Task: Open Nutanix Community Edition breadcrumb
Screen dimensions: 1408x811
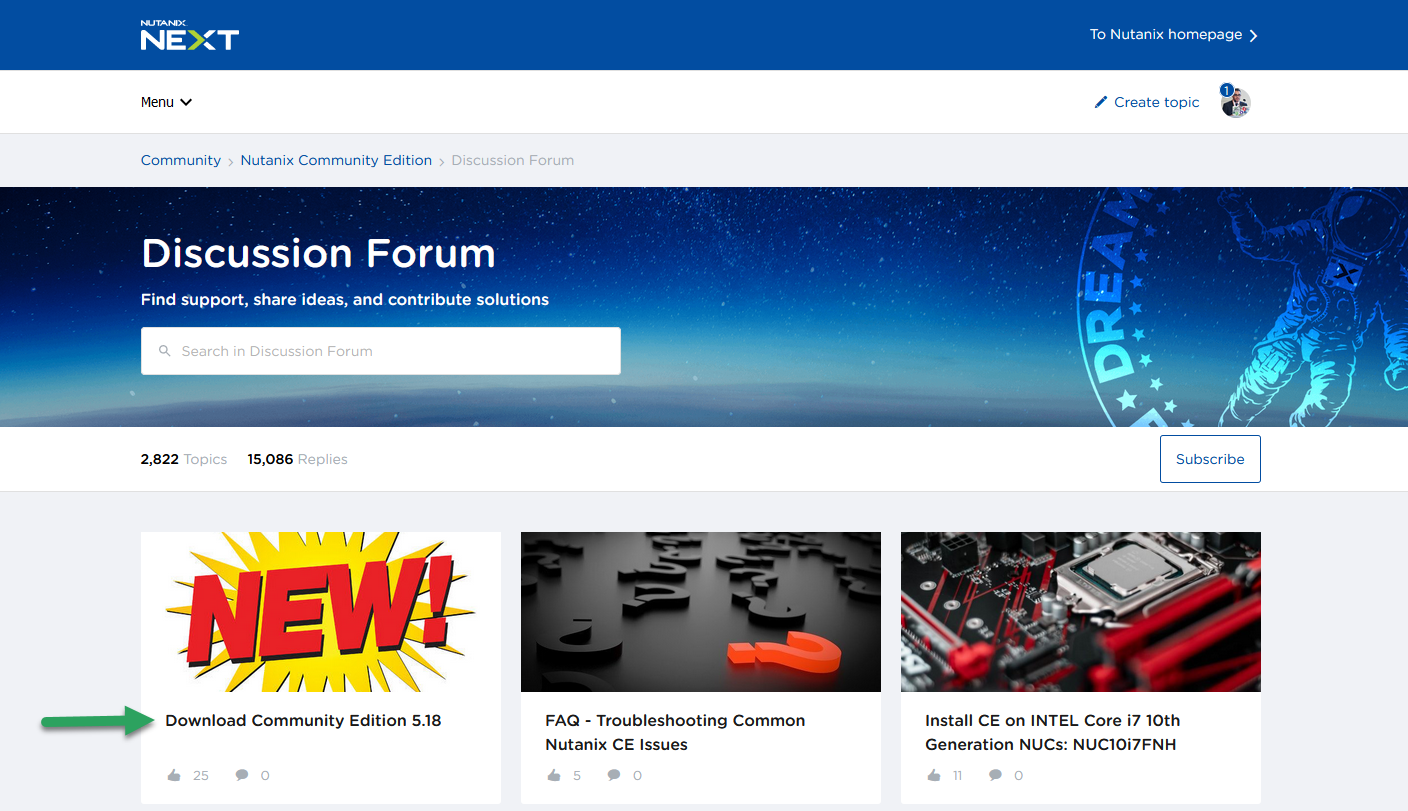Action: coord(336,160)
